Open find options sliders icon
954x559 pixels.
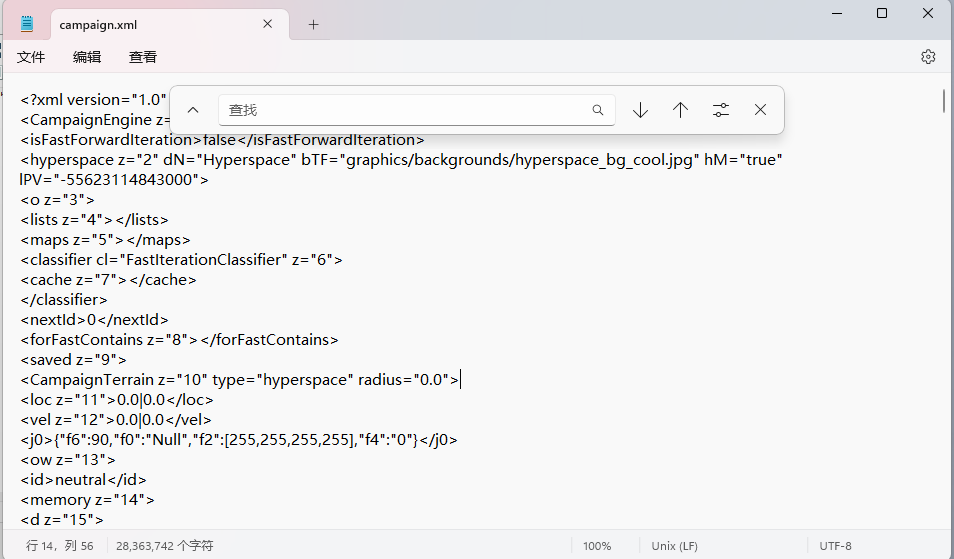click(721, 110)
